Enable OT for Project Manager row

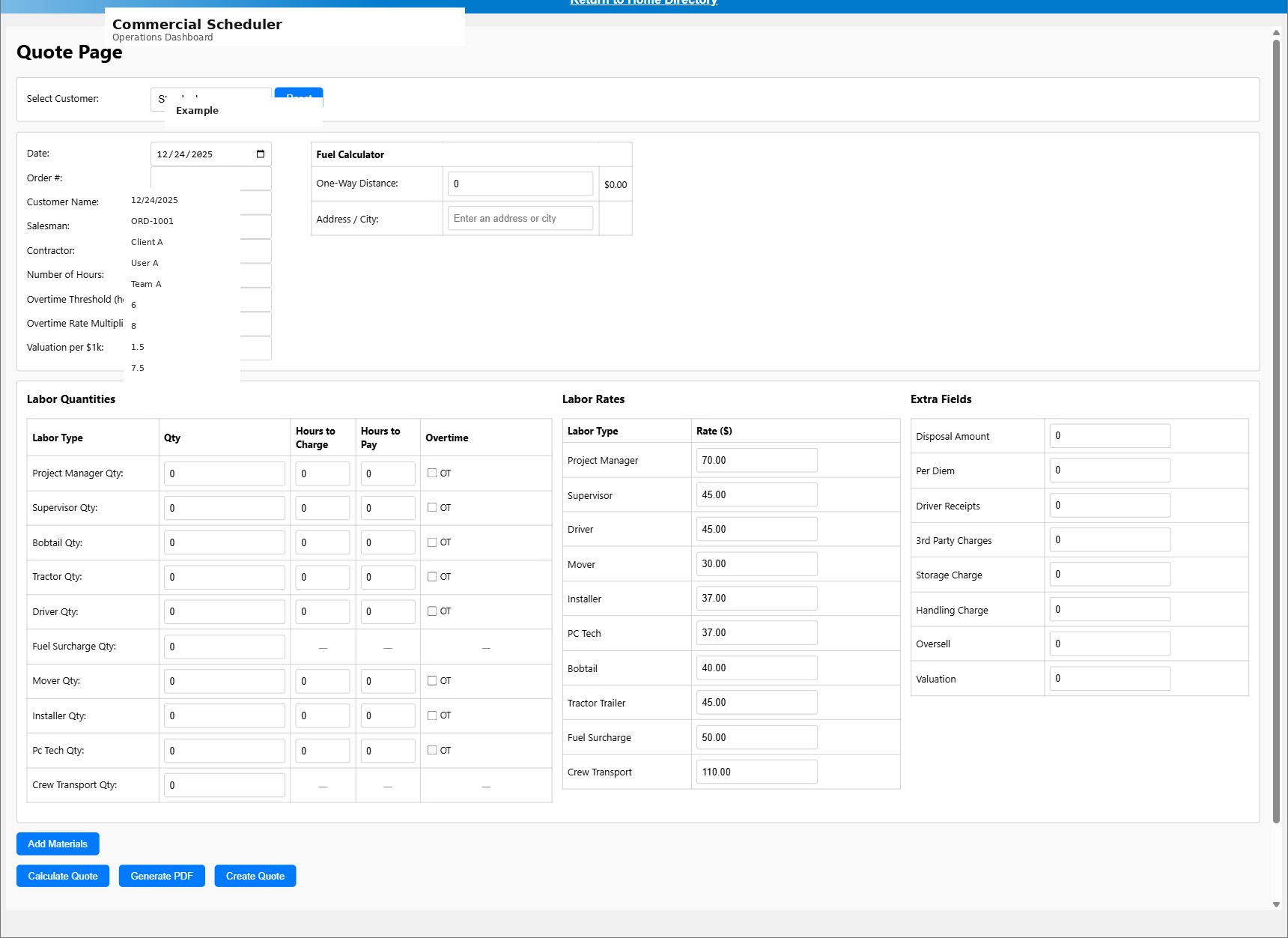[x=432, y=473]
